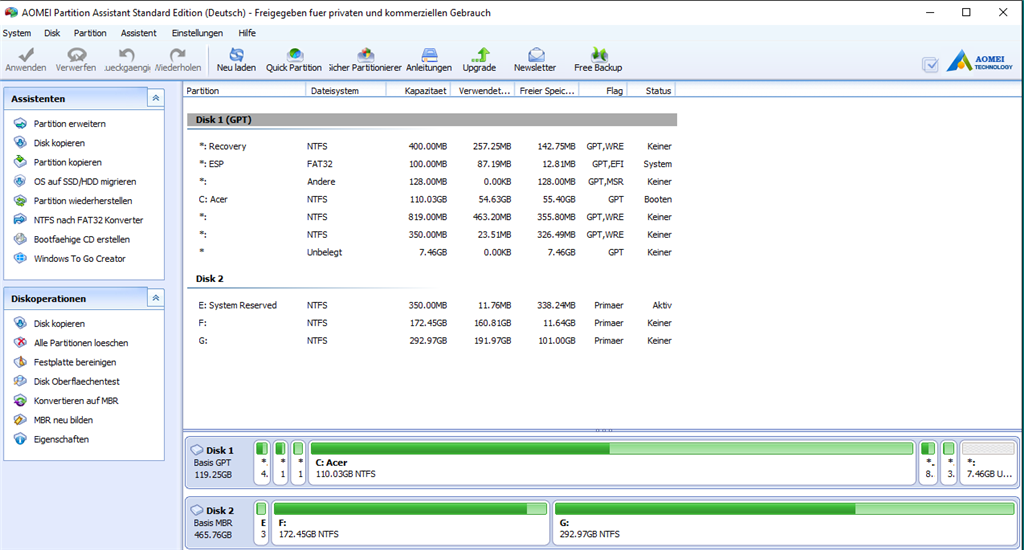Image resolution: width=1024 pixels, height=550 pixels.
Task: Click the Status column header
Action: coord(652,91)
